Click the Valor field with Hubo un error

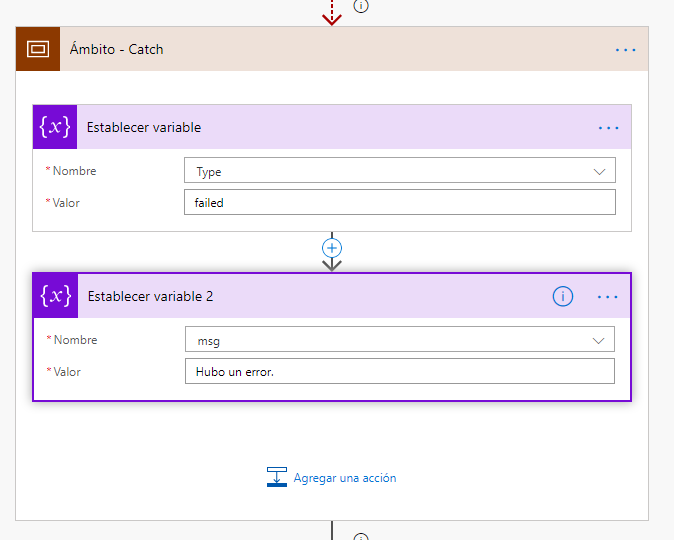pos(399,372)
